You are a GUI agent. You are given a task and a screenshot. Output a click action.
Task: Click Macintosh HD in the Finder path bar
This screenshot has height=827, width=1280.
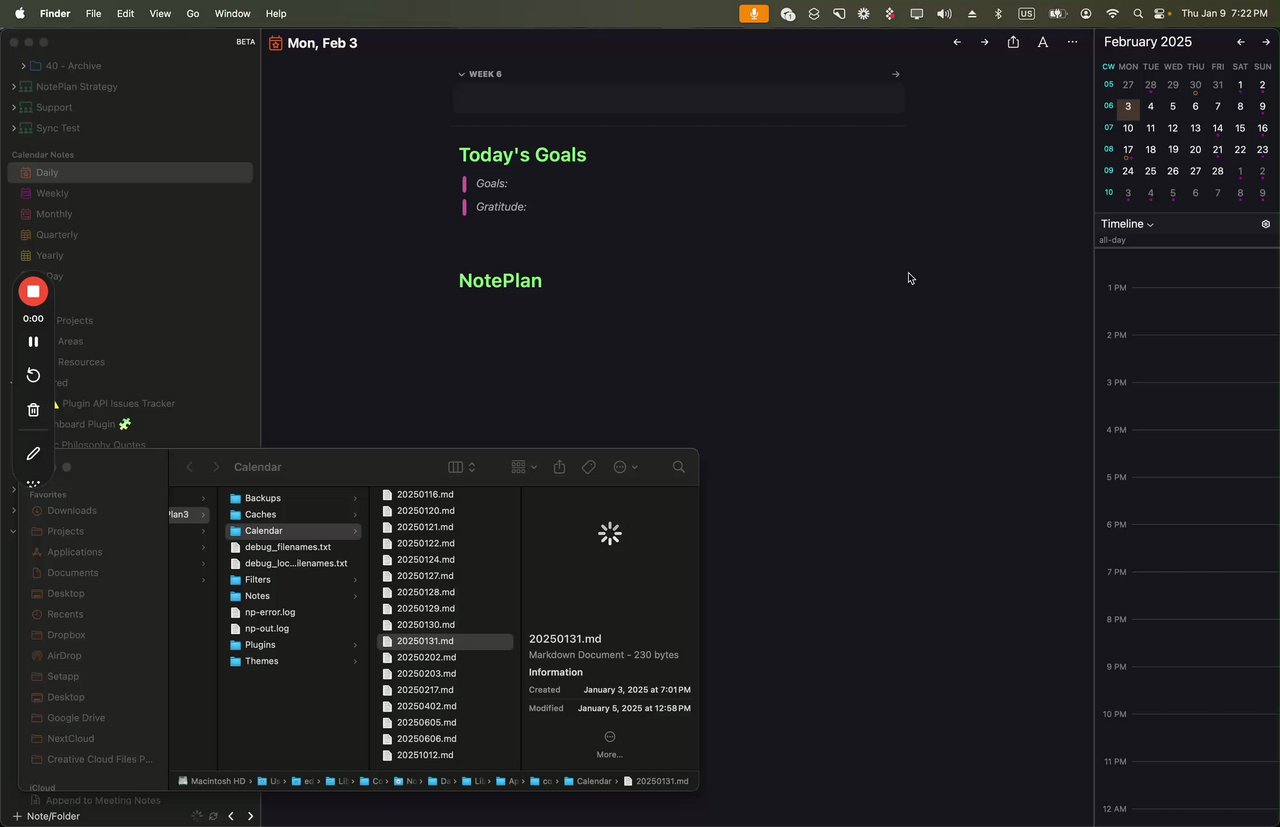(x=212, y=781)
